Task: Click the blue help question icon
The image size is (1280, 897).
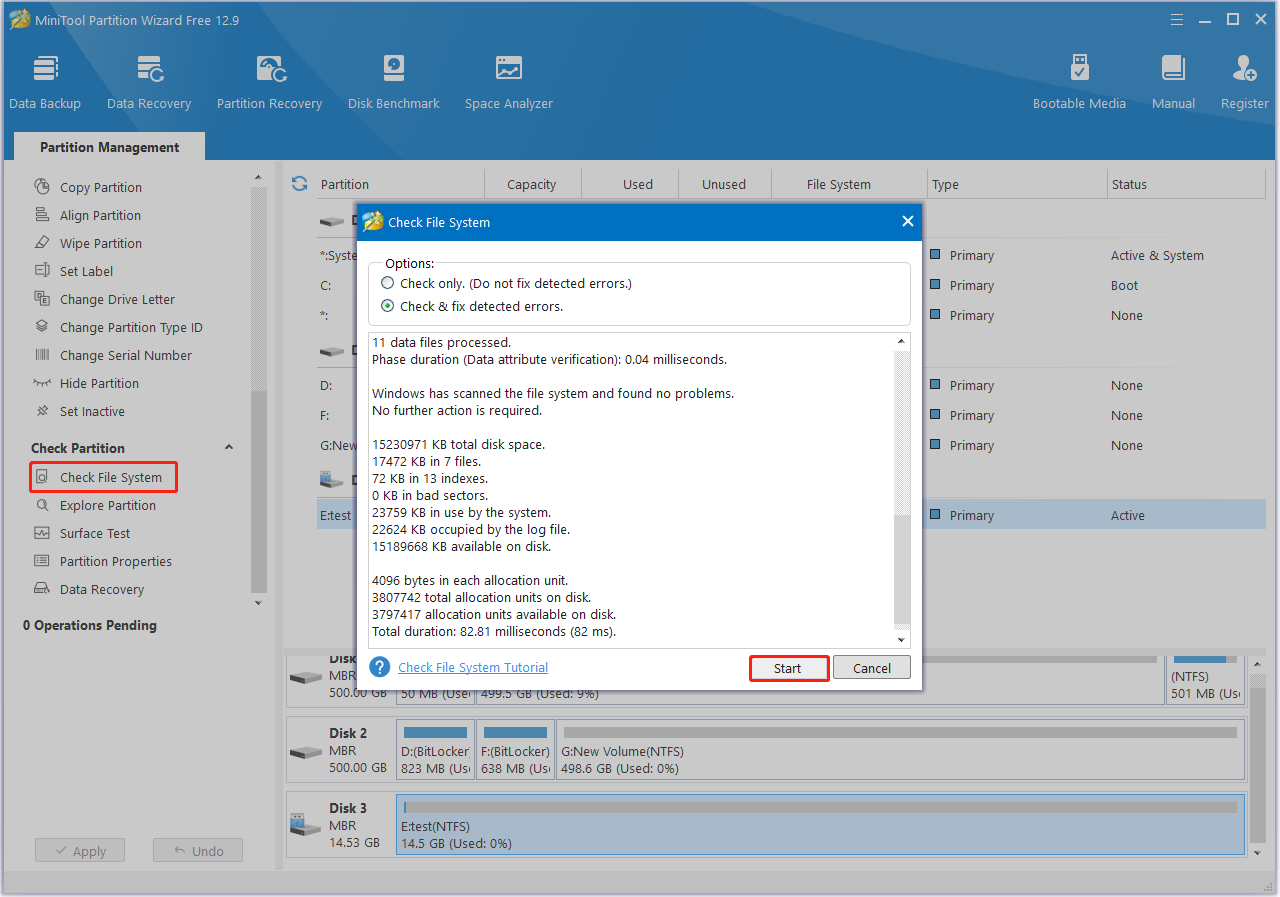Action: [379, 667]
